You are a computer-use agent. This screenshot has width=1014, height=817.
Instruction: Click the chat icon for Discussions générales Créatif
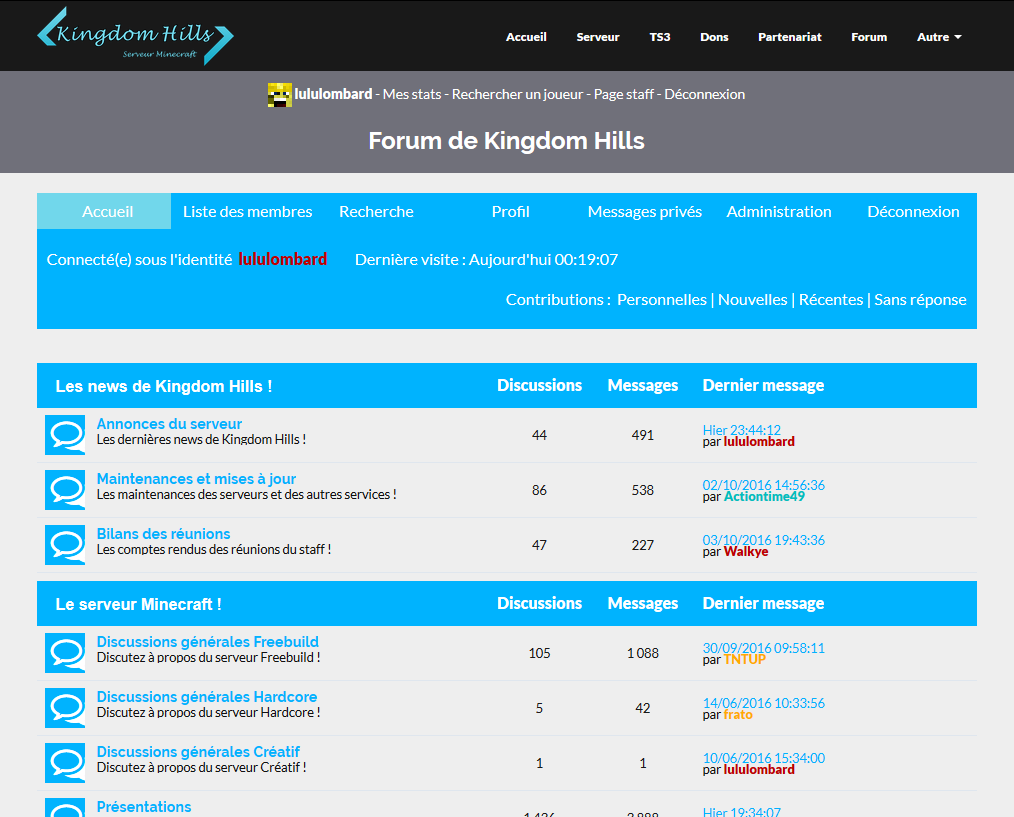pos(65,763)
